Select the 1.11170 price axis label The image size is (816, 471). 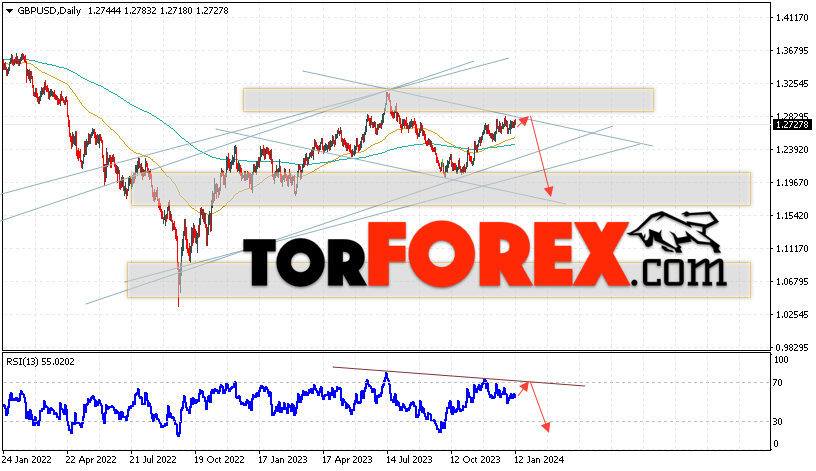(792, 249)
